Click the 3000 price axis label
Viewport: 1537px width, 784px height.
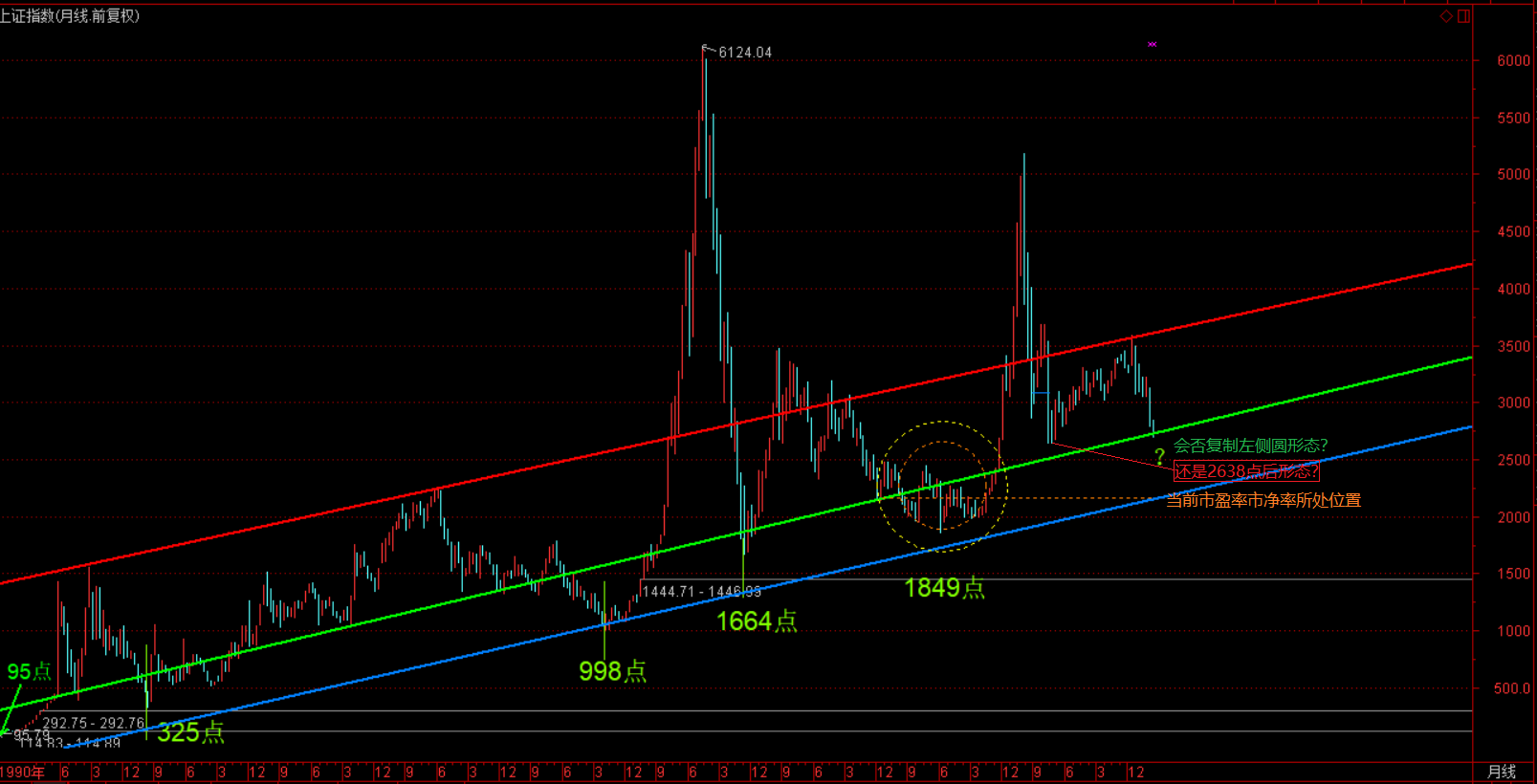(1514, 403)
